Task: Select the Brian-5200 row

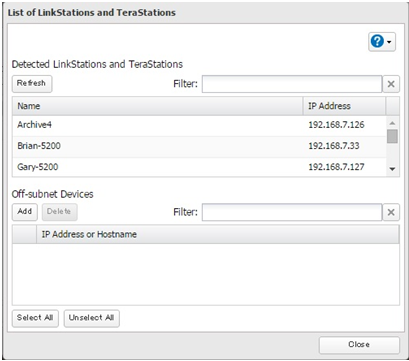Action: point(199,146)
